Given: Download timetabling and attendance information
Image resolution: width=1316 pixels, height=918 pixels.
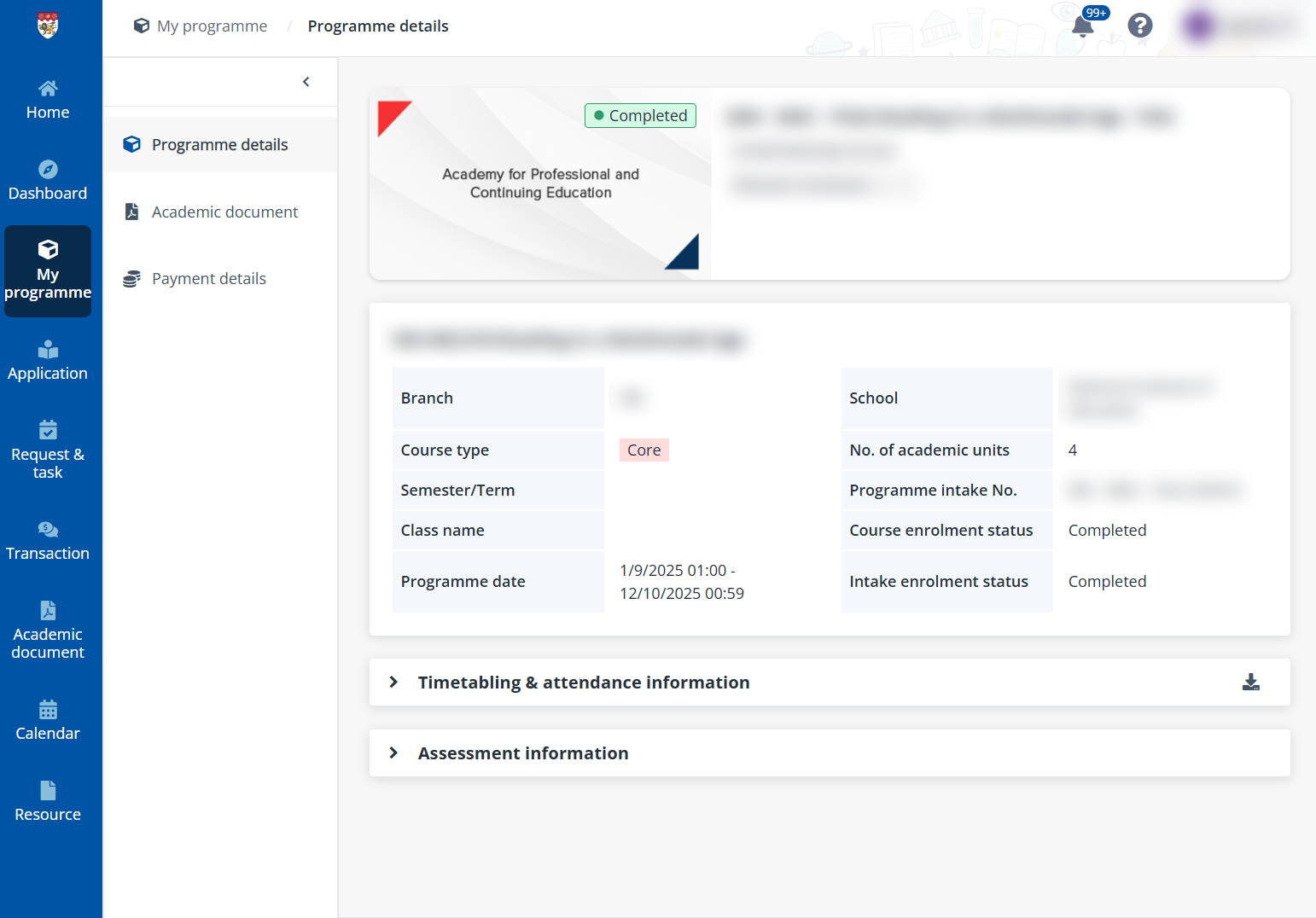Looking at the screenshot, I should [1250, 682].
